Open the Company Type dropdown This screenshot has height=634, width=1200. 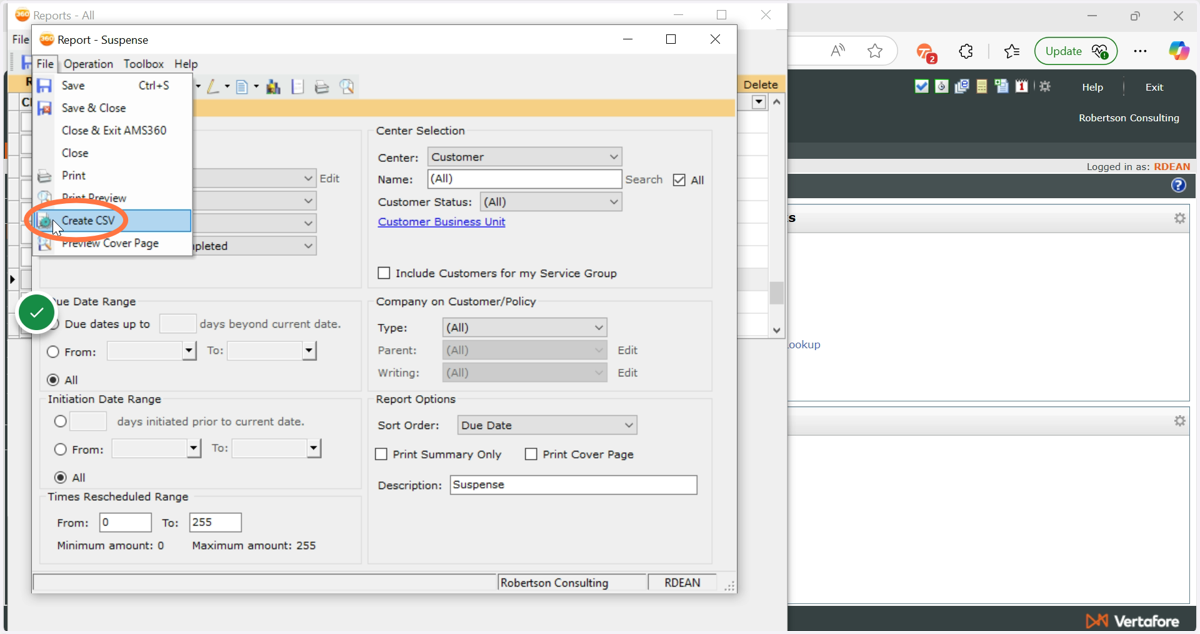pyautogui.click(x=524, y=328)
